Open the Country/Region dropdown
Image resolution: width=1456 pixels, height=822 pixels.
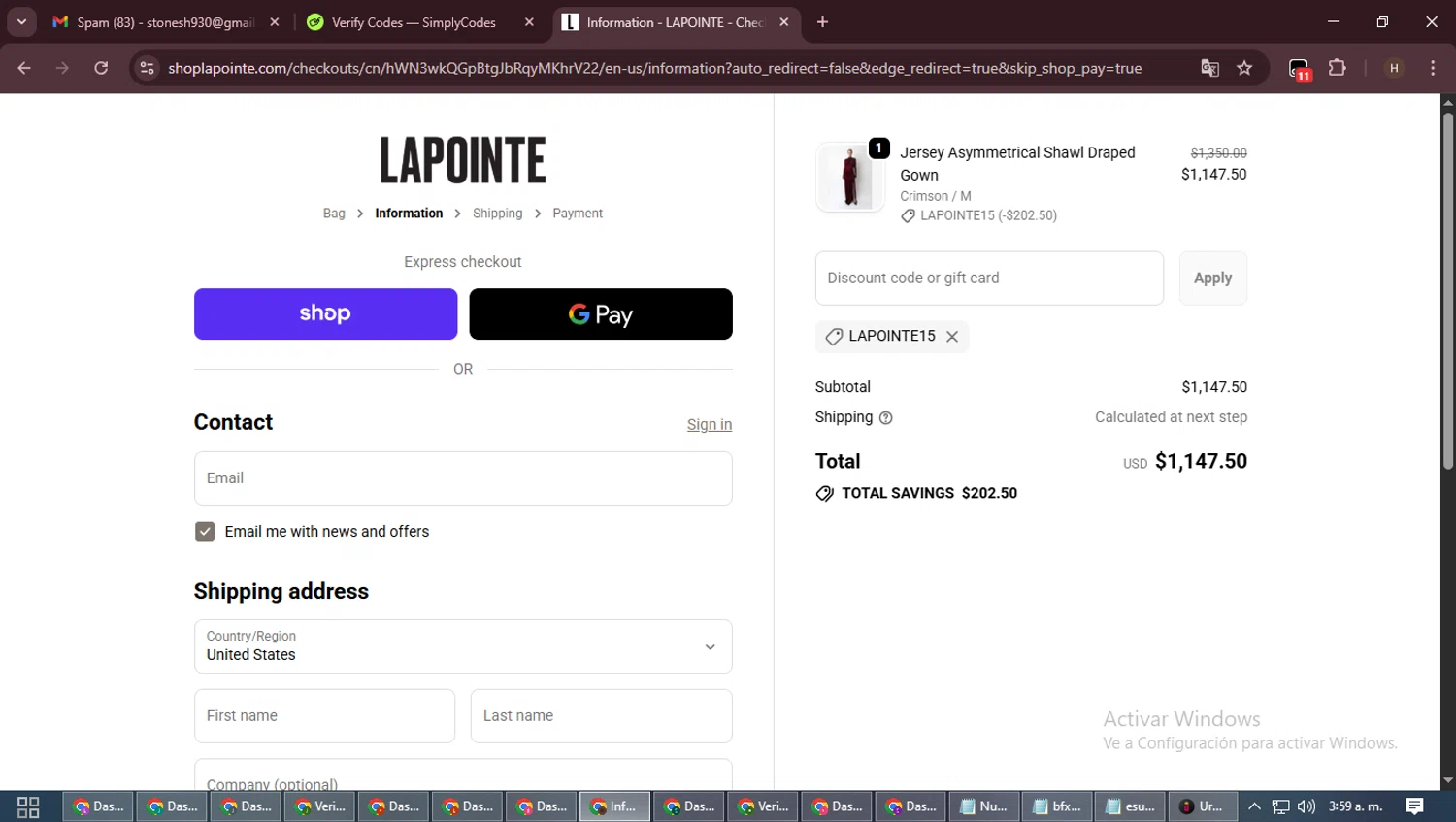click(463, 646)
